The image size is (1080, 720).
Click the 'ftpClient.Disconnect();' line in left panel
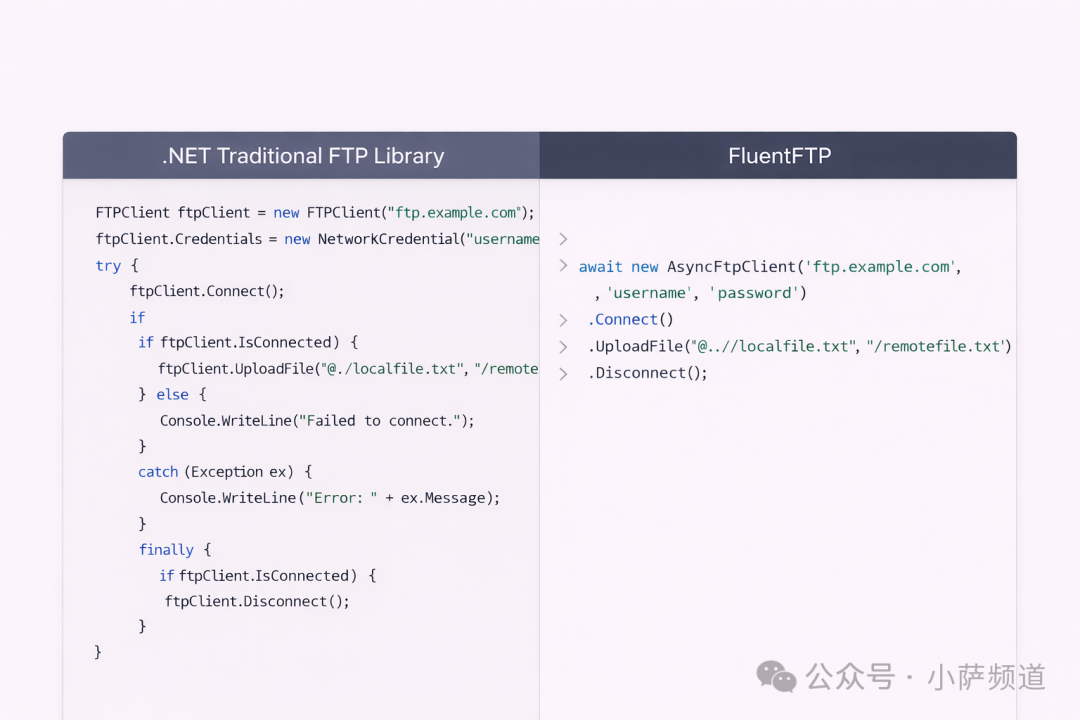257,602
